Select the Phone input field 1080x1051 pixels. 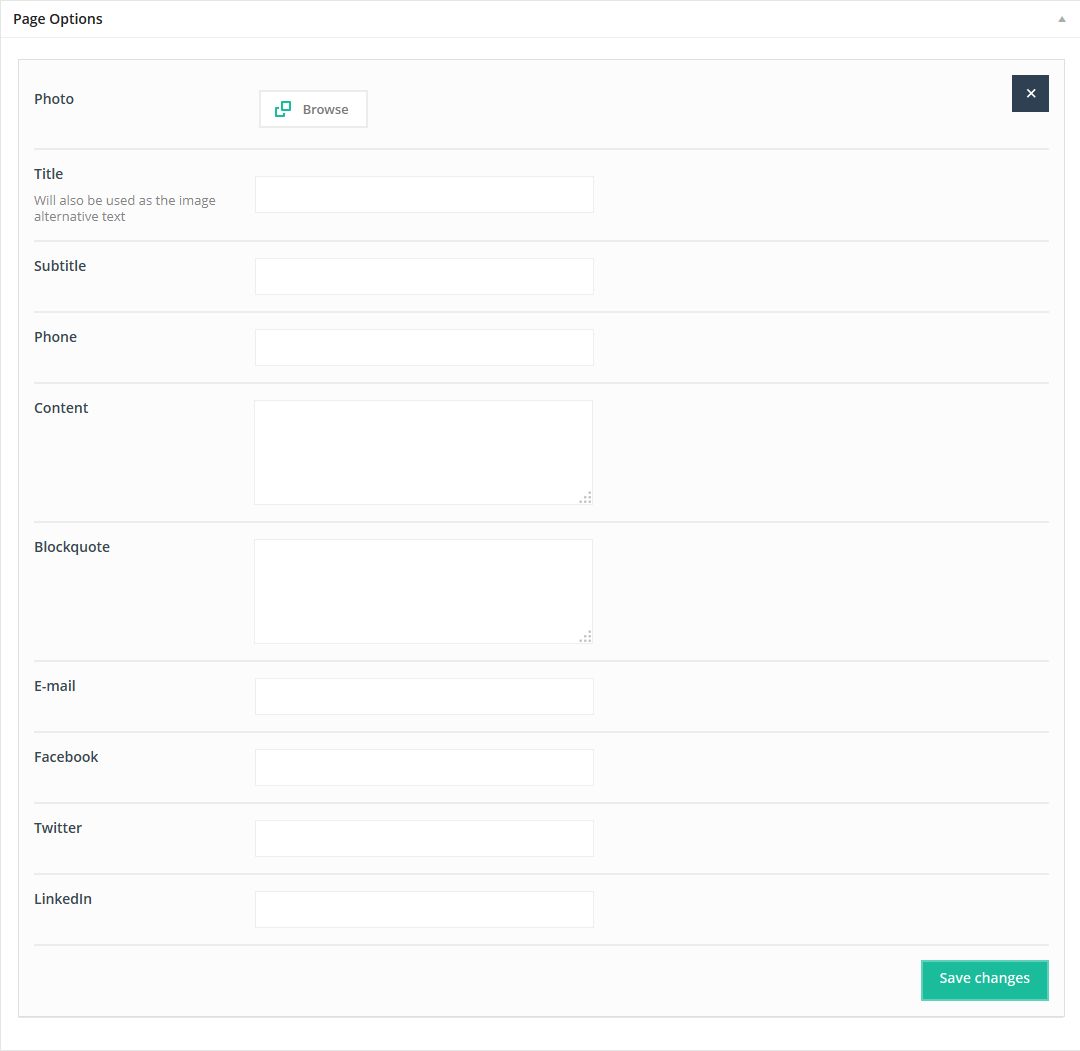424,348
